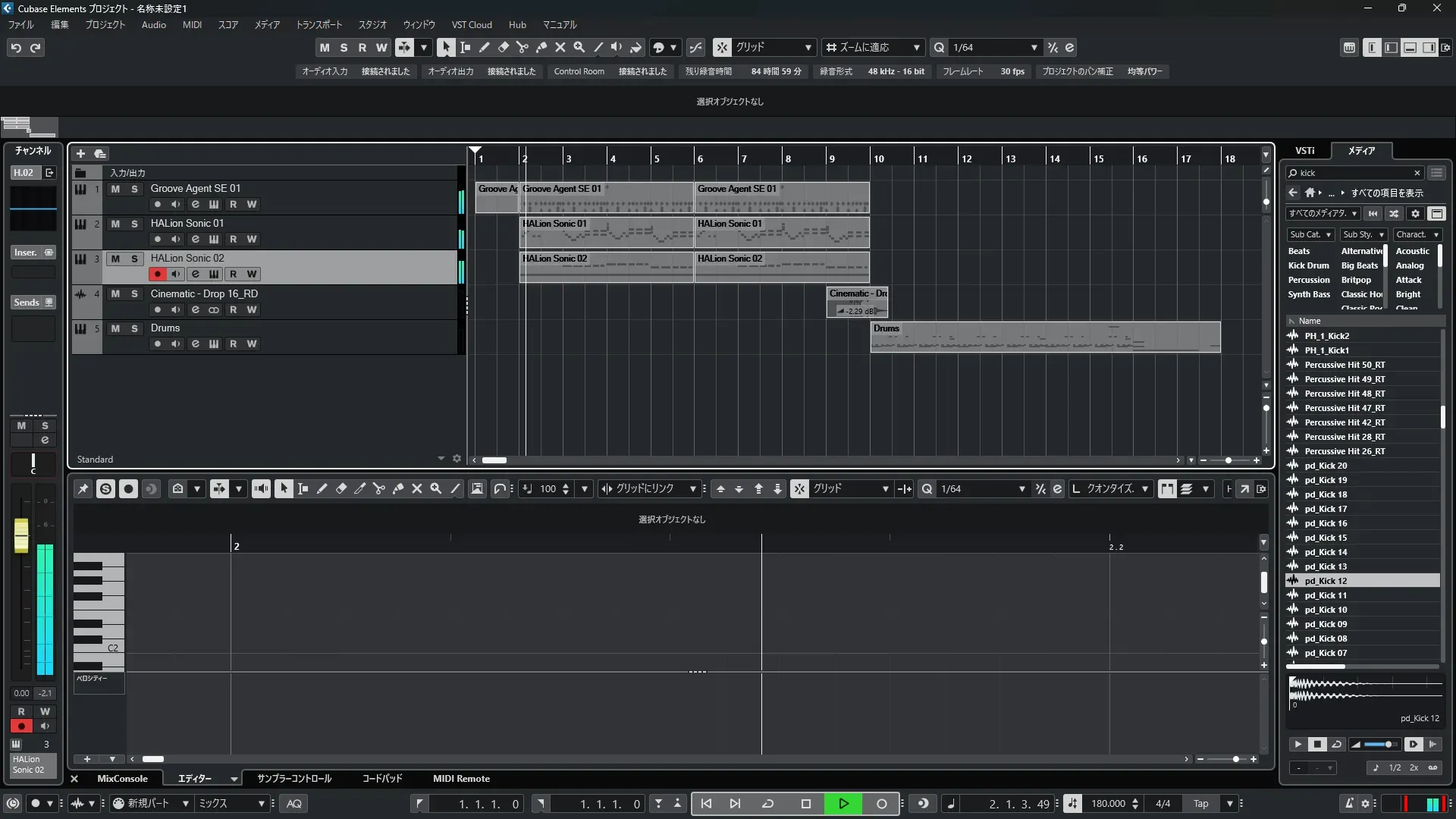Select the Scissors split tool in main toolbar
Screen dimensions: 1456x819
point(522,47)
